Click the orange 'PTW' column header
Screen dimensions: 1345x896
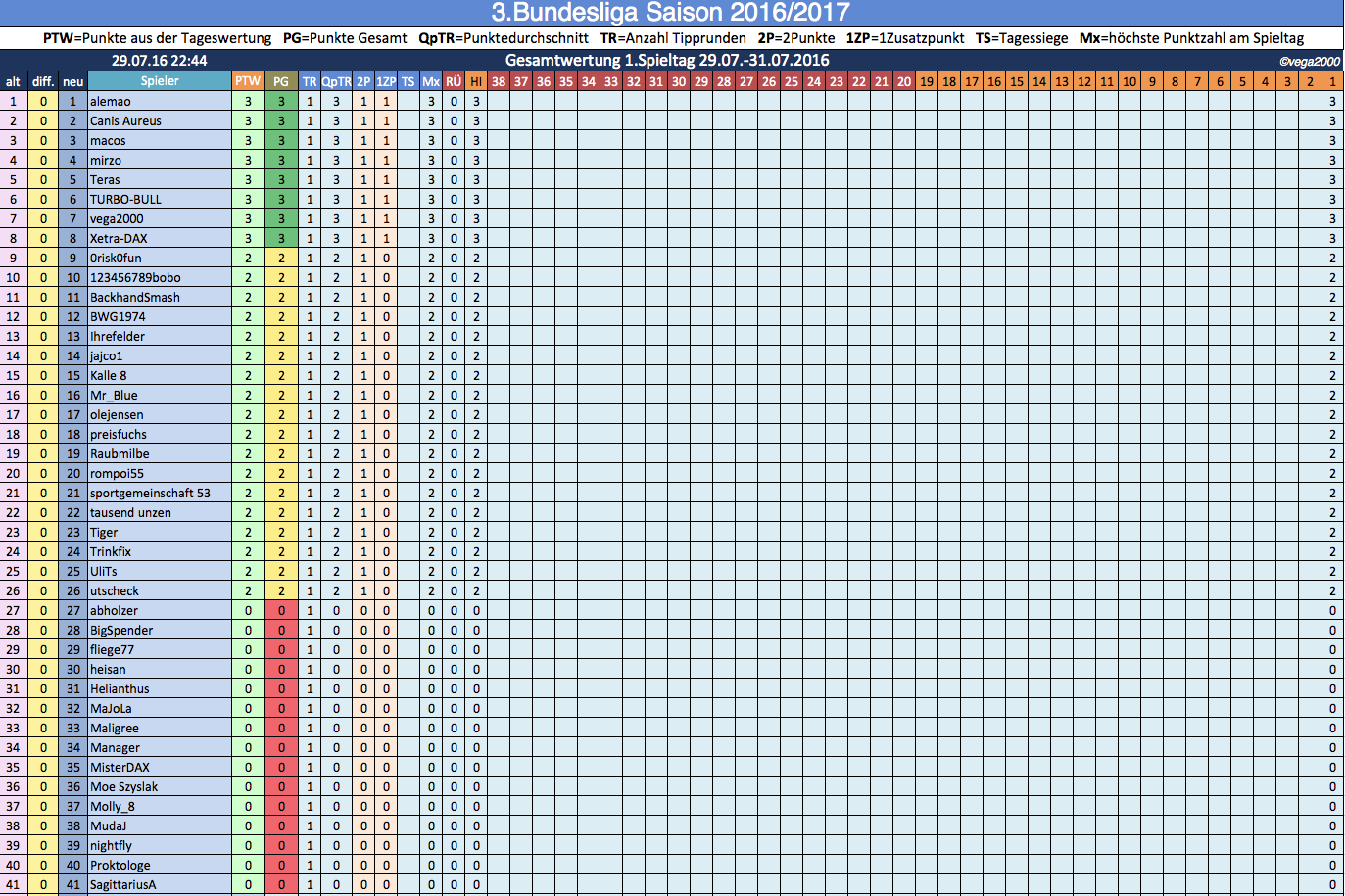(248, 81)
